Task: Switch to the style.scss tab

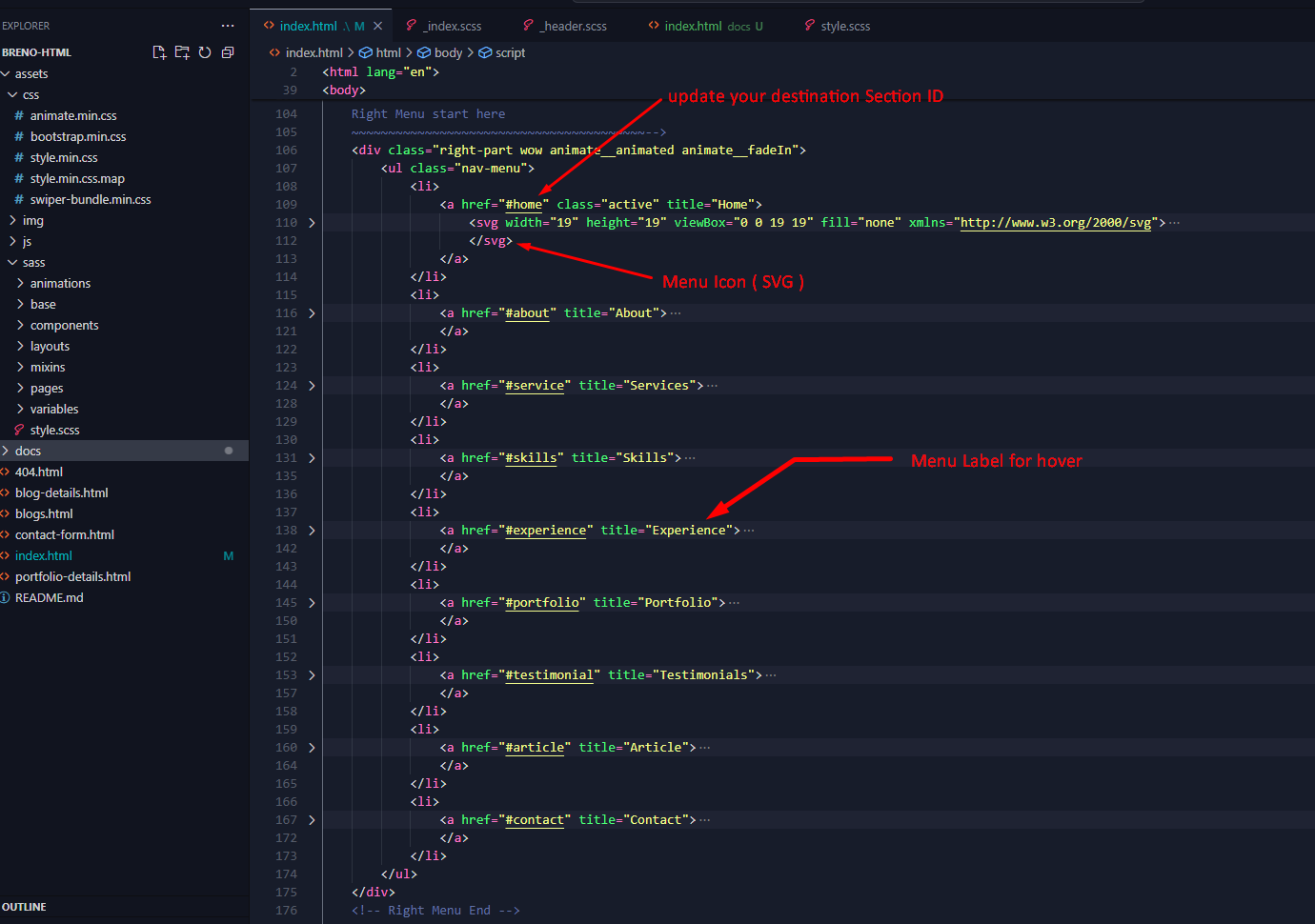Action: (x=837, y=26)
